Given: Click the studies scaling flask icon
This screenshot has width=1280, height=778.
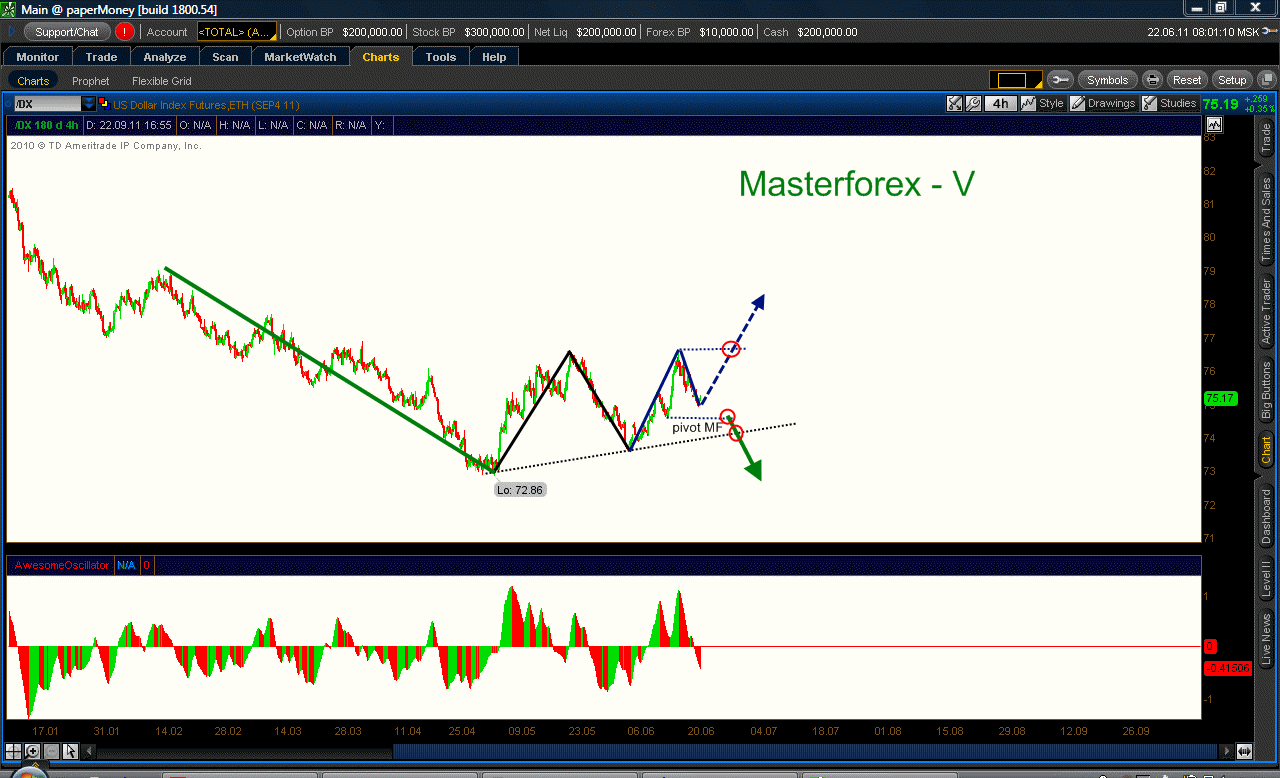Looking at the screenshot, I should click(954, 103).
